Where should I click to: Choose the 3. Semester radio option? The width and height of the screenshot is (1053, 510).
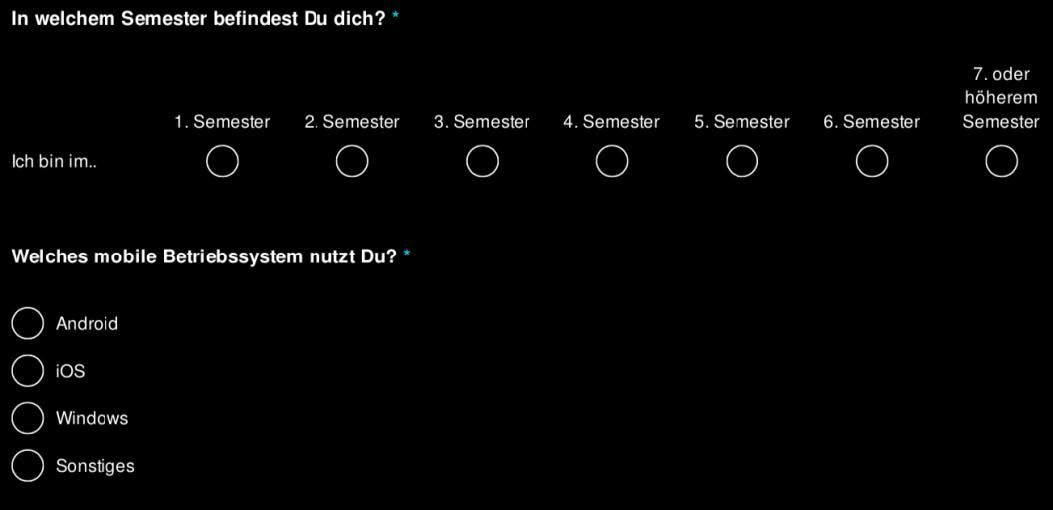tap(482, 161)
